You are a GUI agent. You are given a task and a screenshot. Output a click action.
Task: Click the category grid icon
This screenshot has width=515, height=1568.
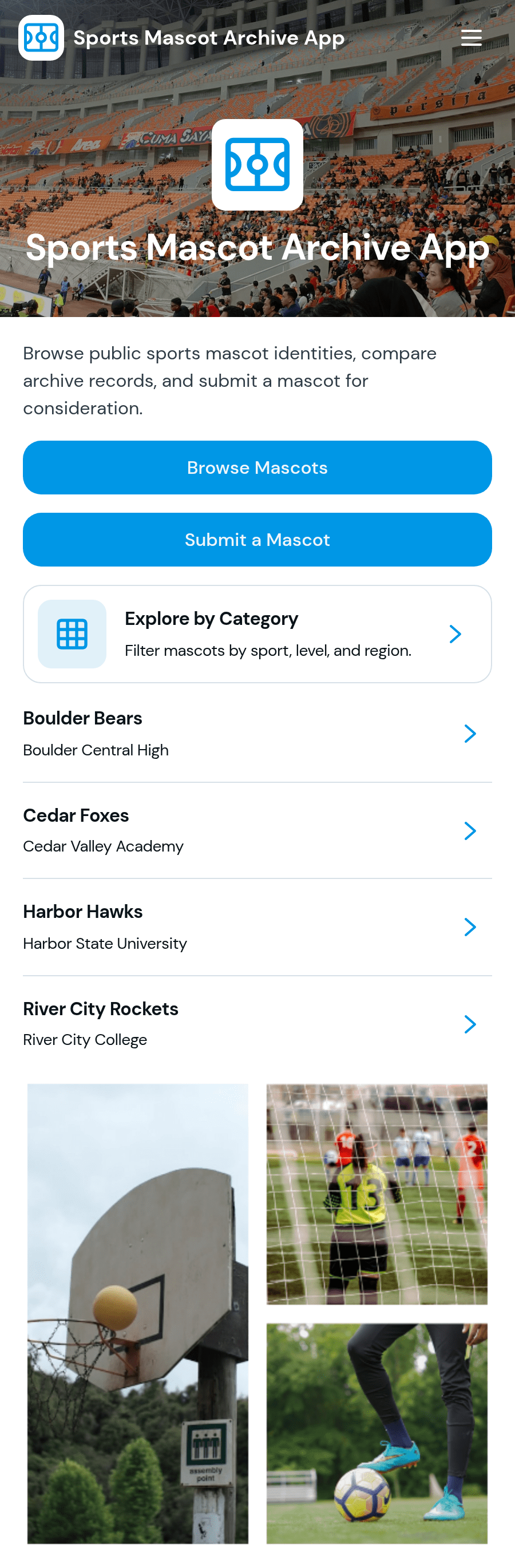pyautogui.click(x=72, y=633)
